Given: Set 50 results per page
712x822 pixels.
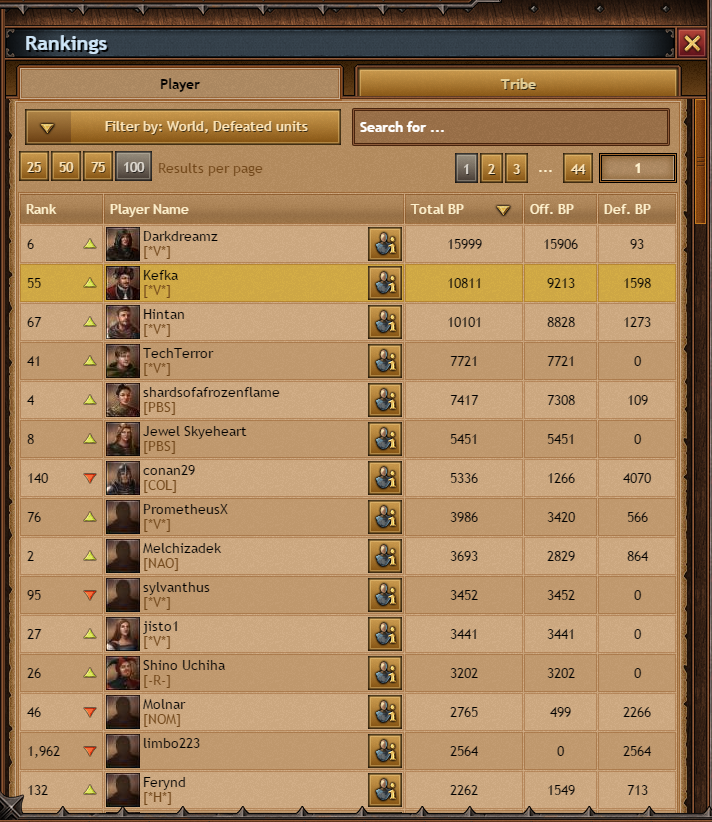Looking at the screenshot, I should (x=66, y=167).
